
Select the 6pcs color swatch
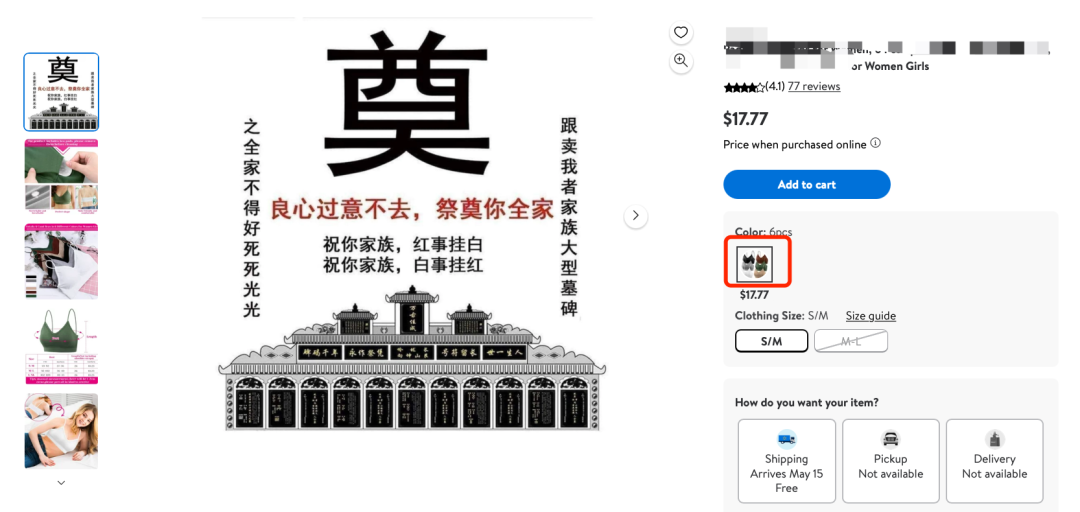tap(755, 264)
